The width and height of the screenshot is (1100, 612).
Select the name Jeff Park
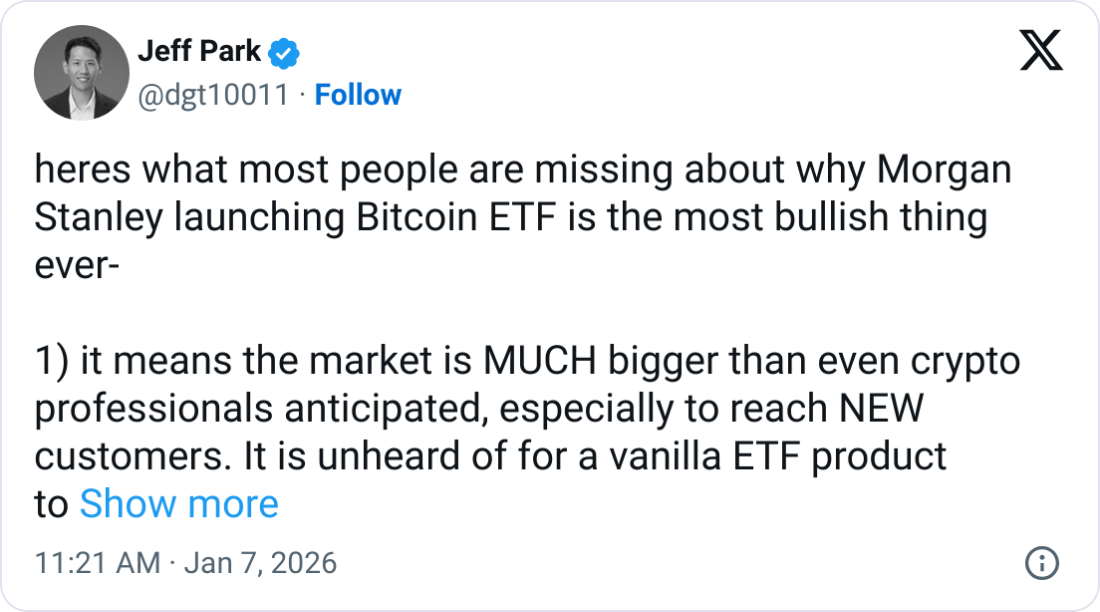pos(198,52)
